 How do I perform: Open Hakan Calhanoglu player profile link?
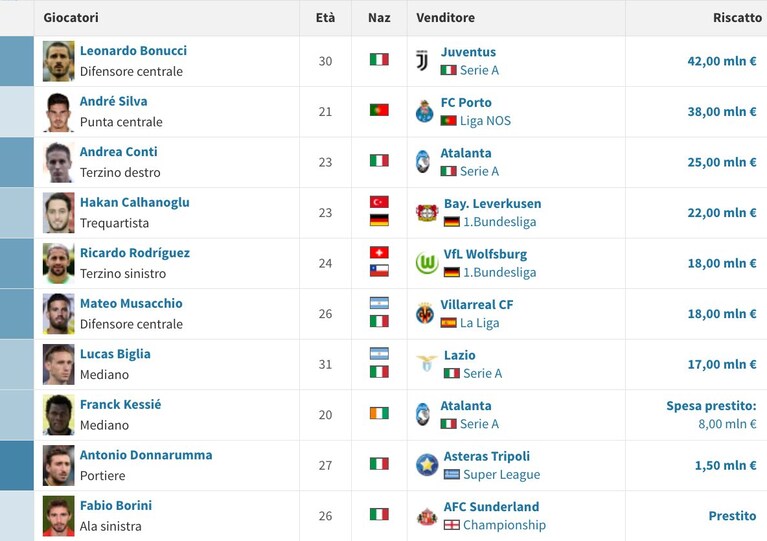pyautogui.click(x=135, y=203)
